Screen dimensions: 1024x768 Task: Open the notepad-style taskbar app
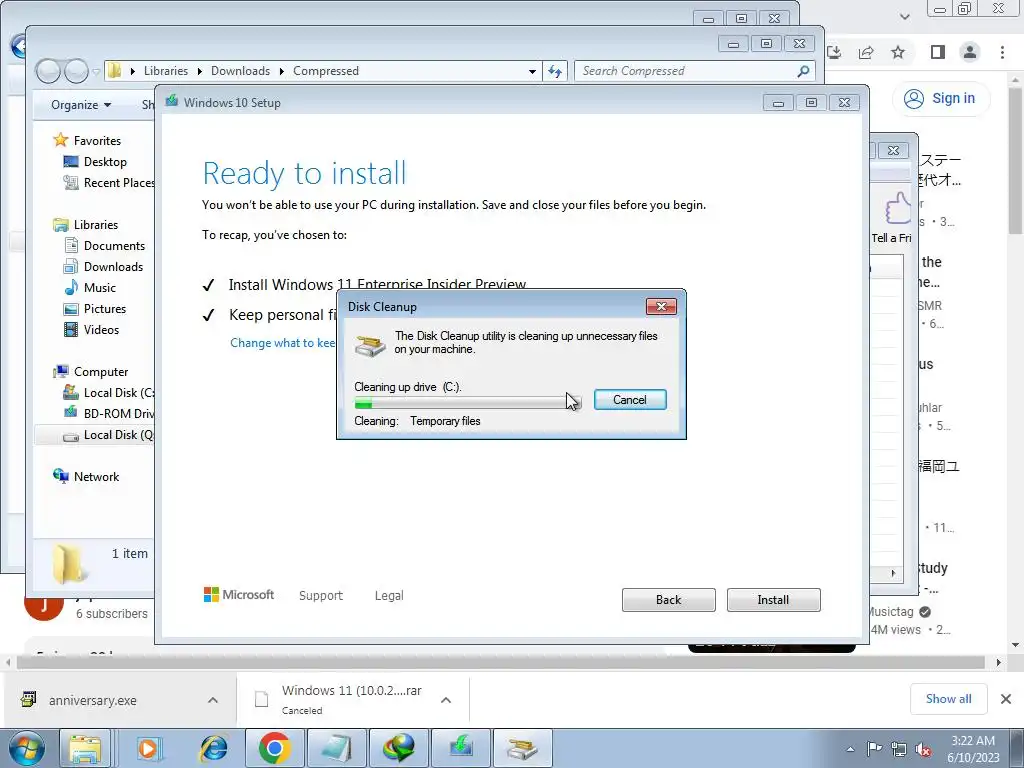click(336, 748)
